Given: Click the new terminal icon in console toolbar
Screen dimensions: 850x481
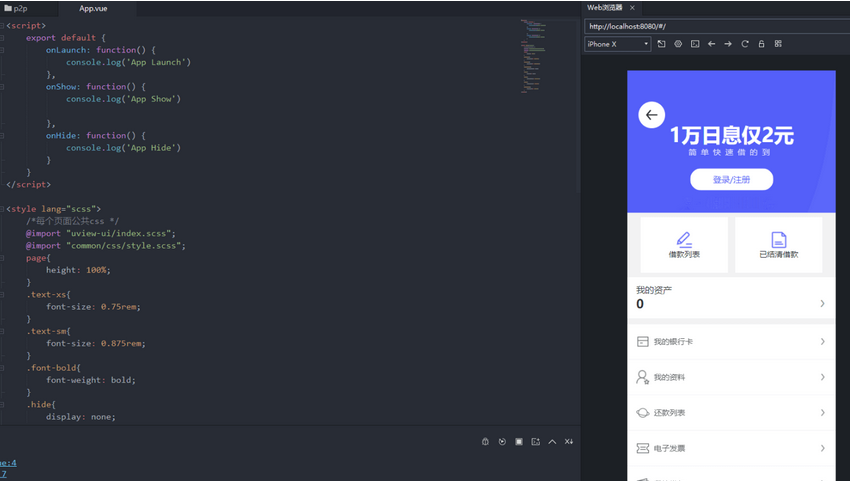Looking at the screenshot, I should point(536,441).
